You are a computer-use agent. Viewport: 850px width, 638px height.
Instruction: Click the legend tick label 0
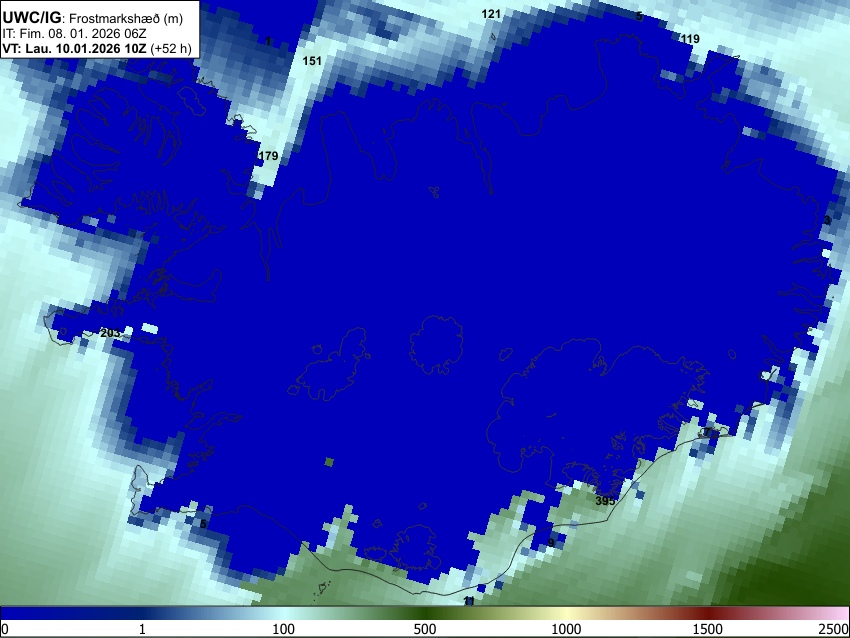tap(5, 629)
